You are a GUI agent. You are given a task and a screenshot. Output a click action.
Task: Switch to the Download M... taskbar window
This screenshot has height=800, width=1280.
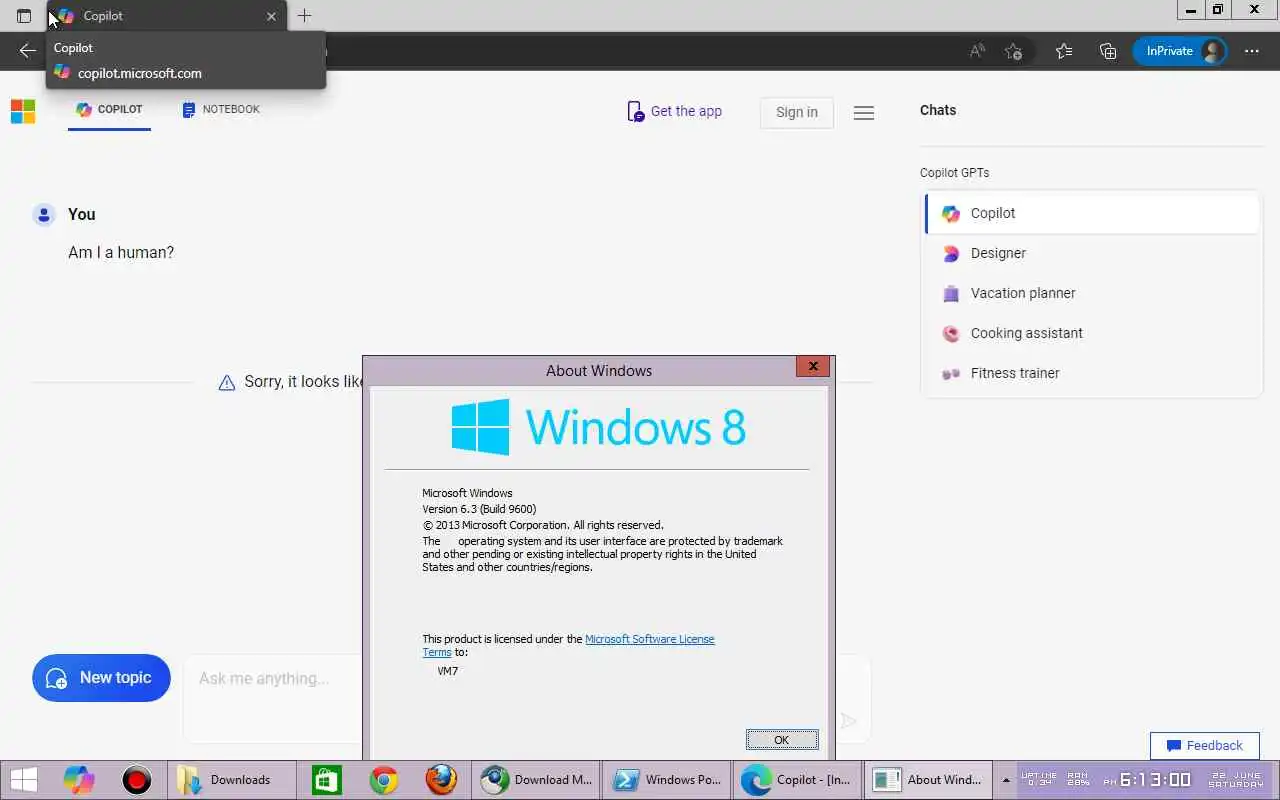click(537, 780)
